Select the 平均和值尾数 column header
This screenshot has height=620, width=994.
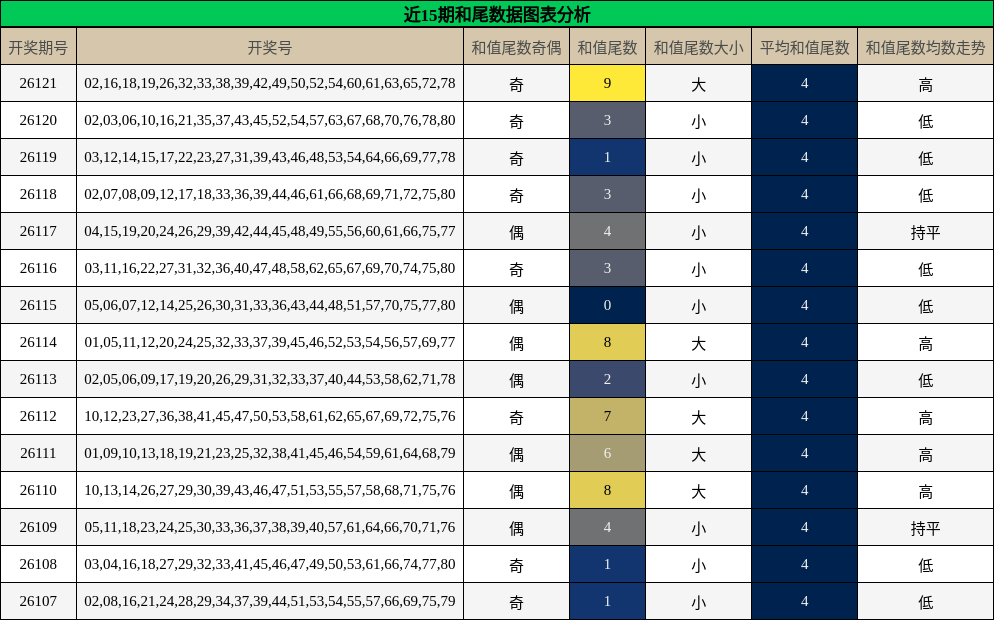(804, 46)
